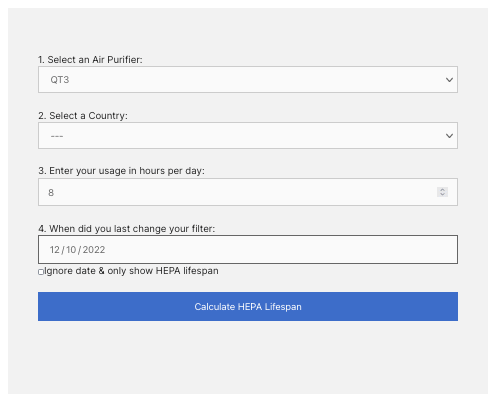
Task: Select the year segment 2022 in date
Action: click(94, 250)
